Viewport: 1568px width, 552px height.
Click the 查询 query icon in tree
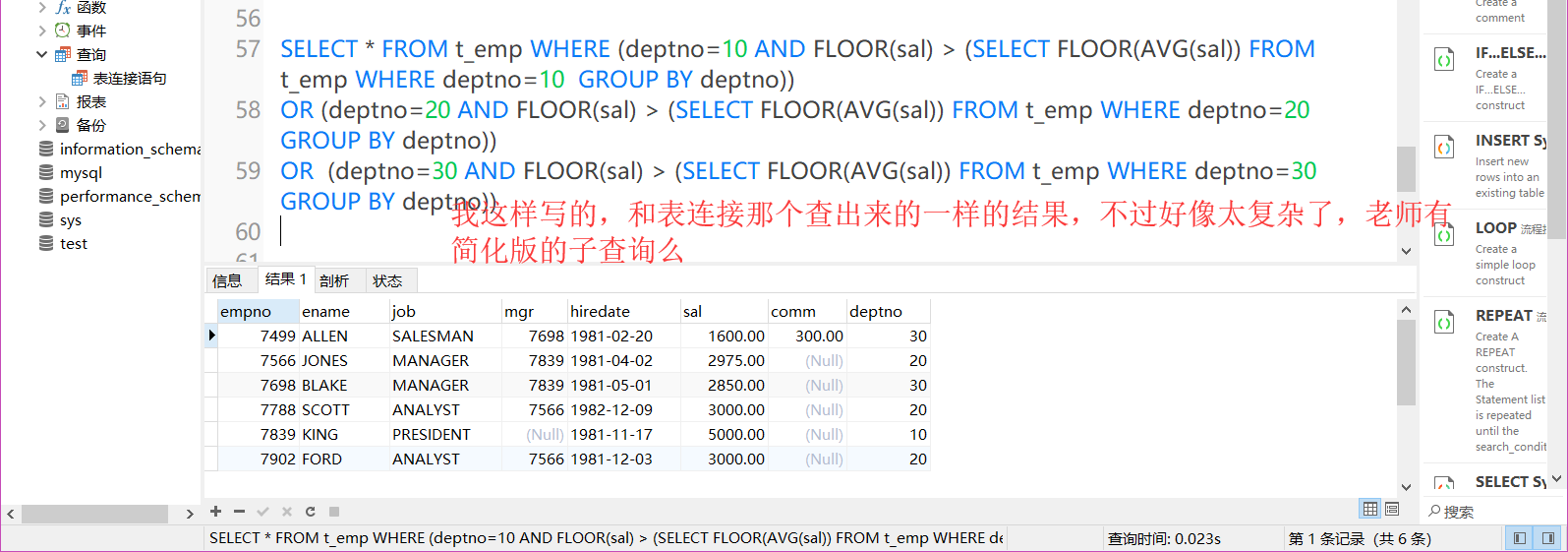tap(63, 54)
